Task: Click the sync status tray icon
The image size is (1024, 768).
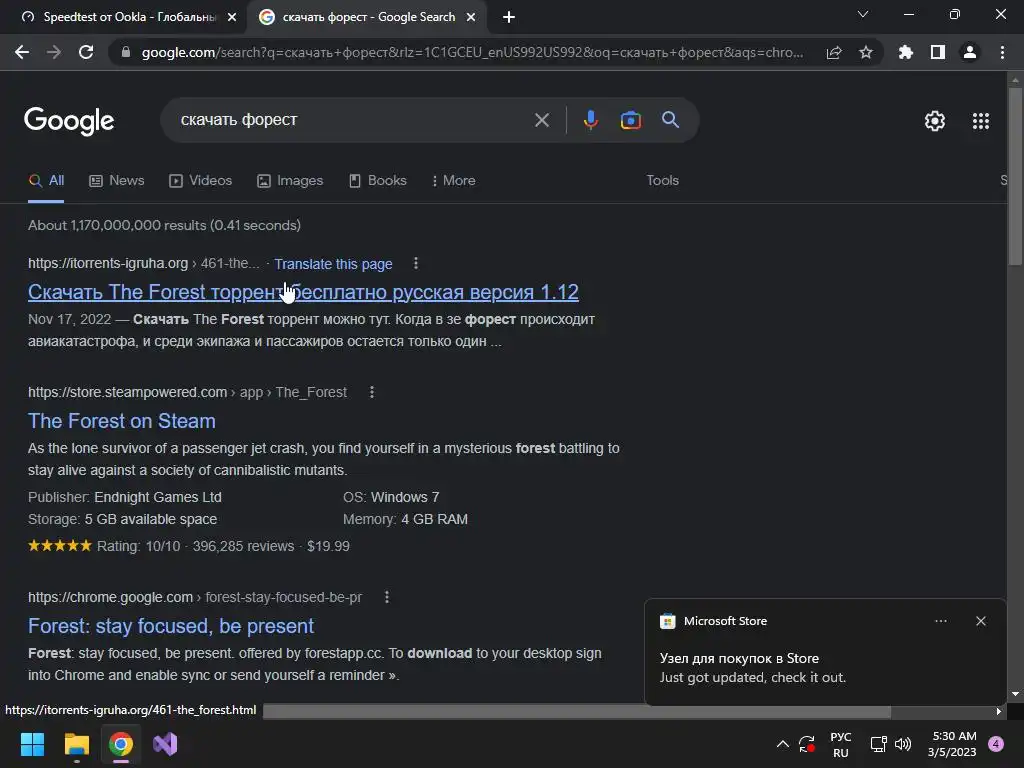Action: [807, 744]
